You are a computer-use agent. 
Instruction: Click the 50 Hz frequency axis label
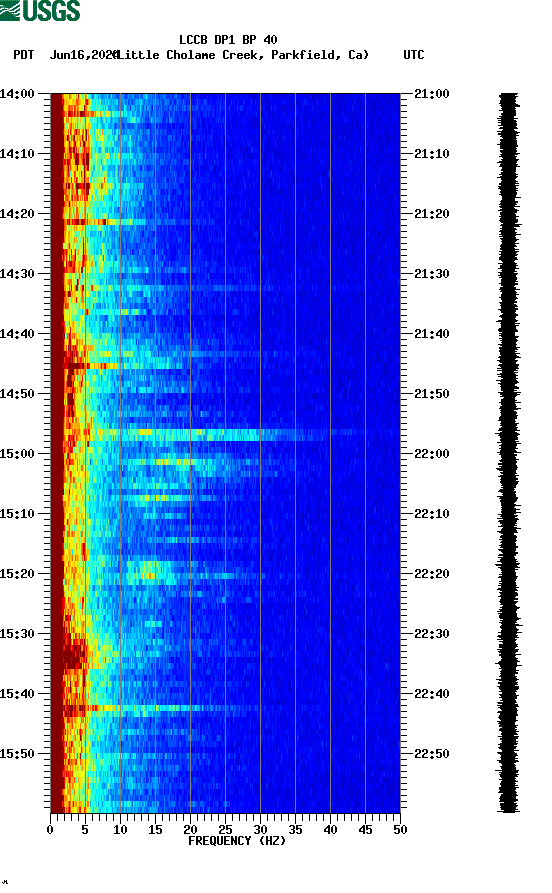click(400, 830)
